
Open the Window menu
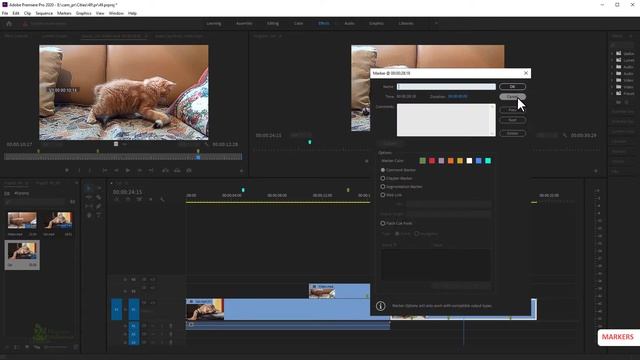(116, 13)
